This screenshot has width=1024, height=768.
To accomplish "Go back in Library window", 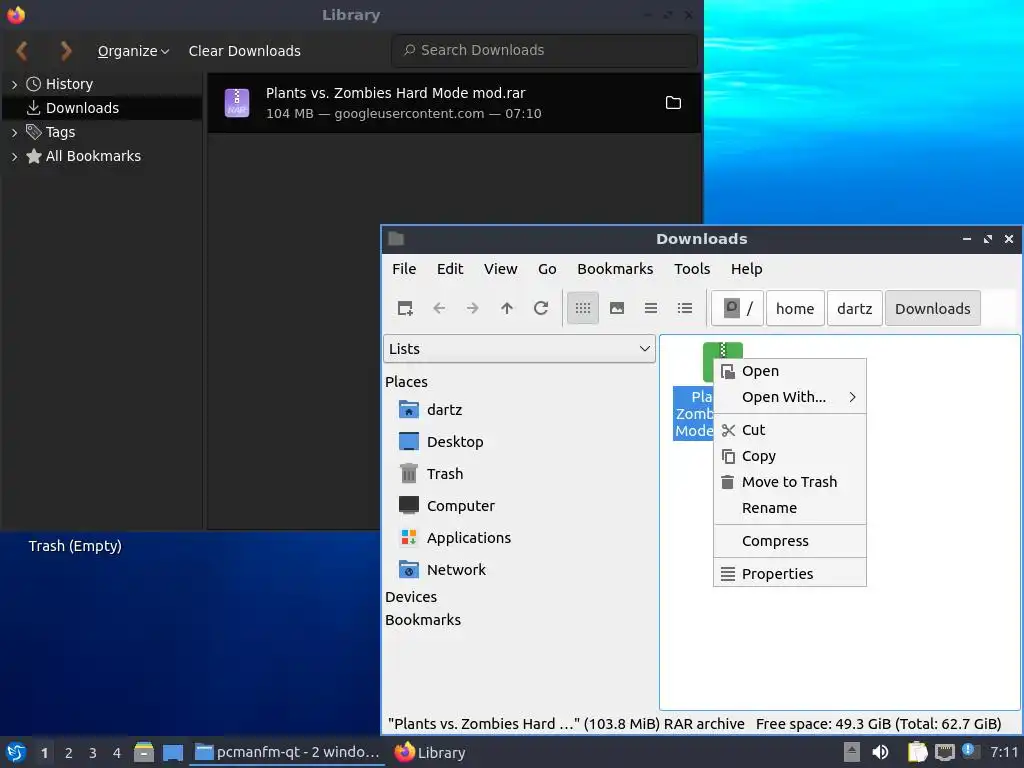I will 22,50.
